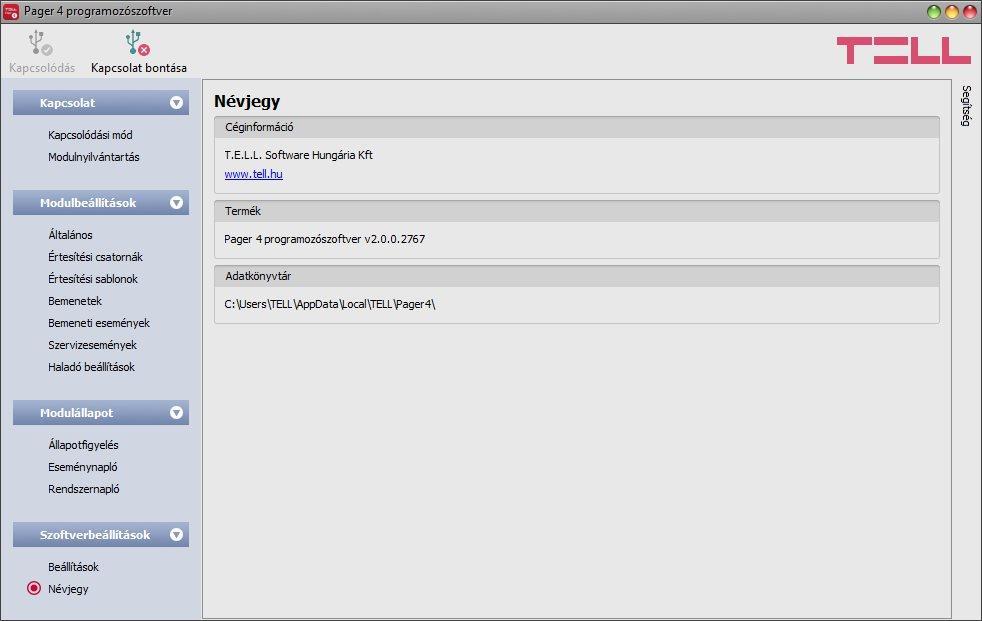The image size is (982, 621).
Task: Open Rendszernapló page
Action: [83, 489]
